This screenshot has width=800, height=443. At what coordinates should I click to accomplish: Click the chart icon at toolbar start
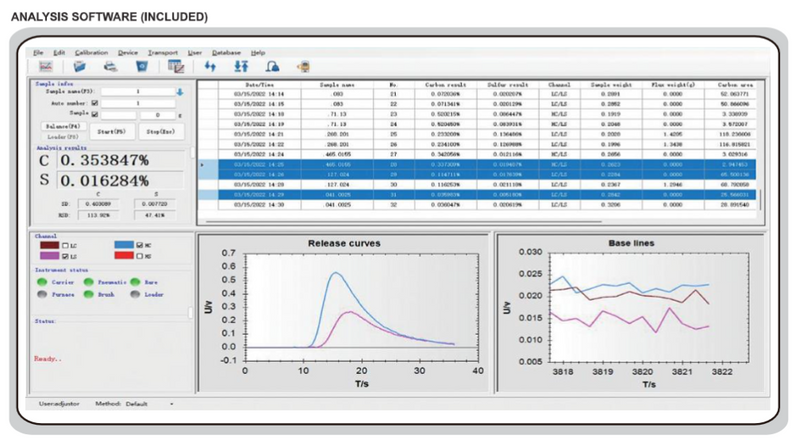click(45, 66)
